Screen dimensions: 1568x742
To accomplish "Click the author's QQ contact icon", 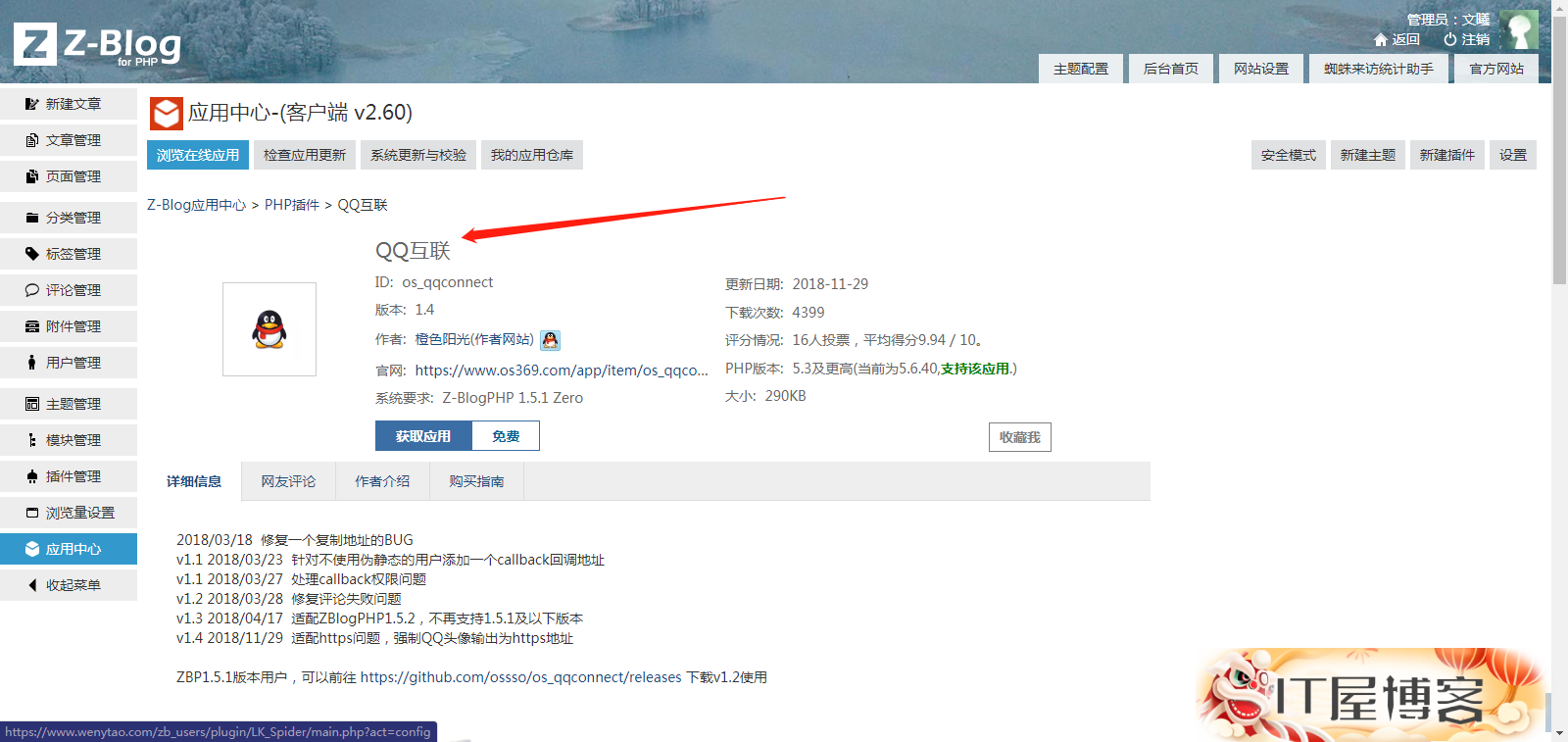I will [551, 340].
